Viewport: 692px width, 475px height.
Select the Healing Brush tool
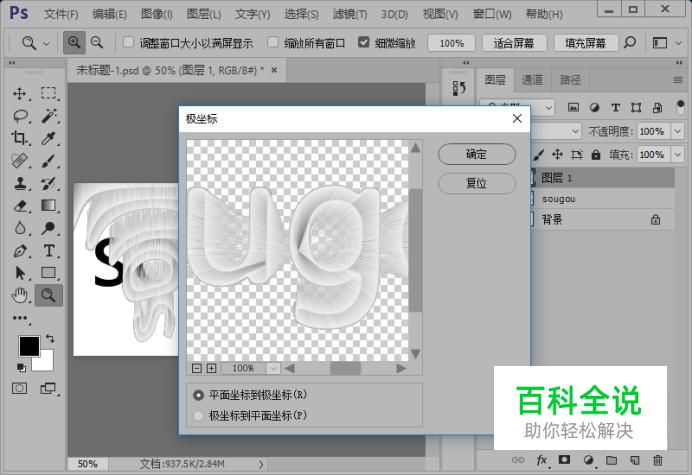pyautogui.click(x=19, y=161)
